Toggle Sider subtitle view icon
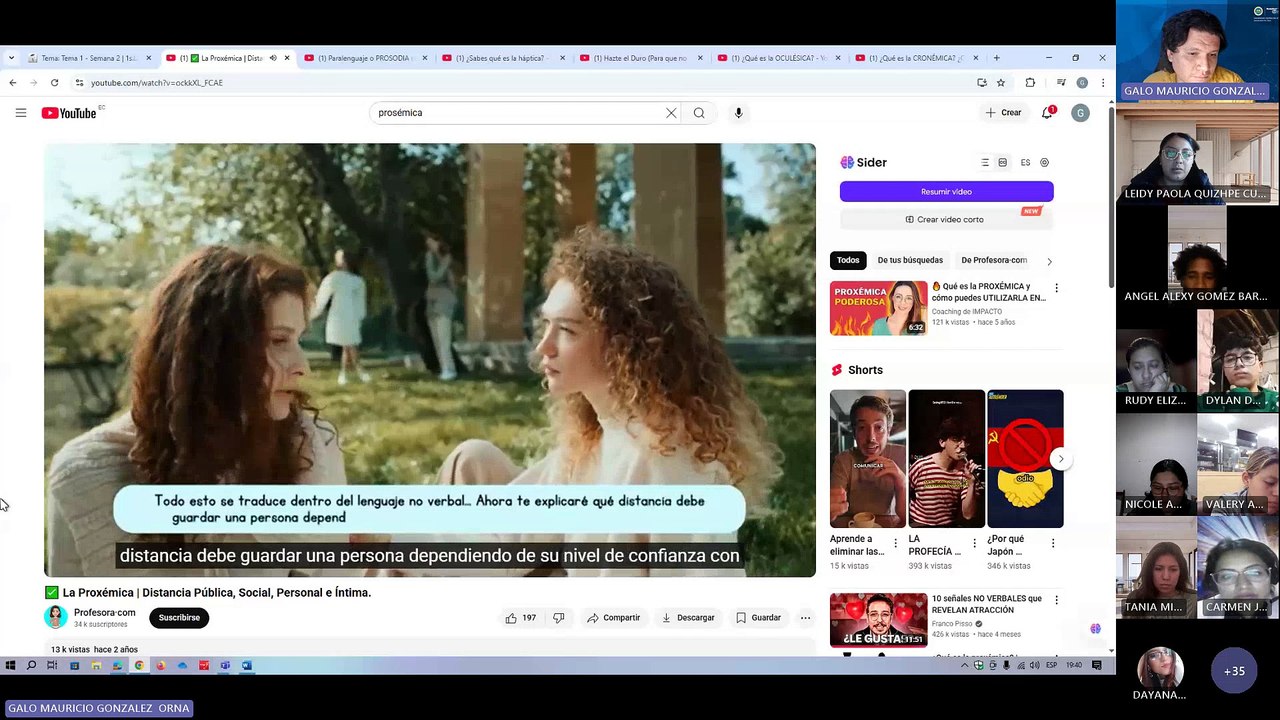This screenshot has width=1280, height=720. 1003,162
